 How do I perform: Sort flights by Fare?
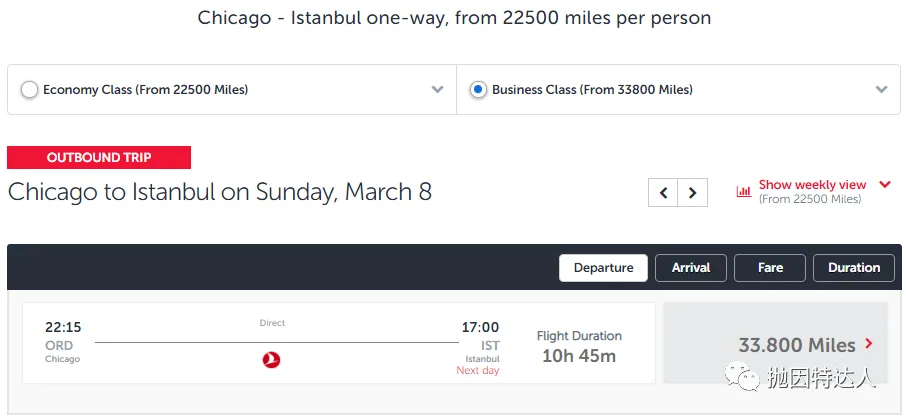point(770,268)
